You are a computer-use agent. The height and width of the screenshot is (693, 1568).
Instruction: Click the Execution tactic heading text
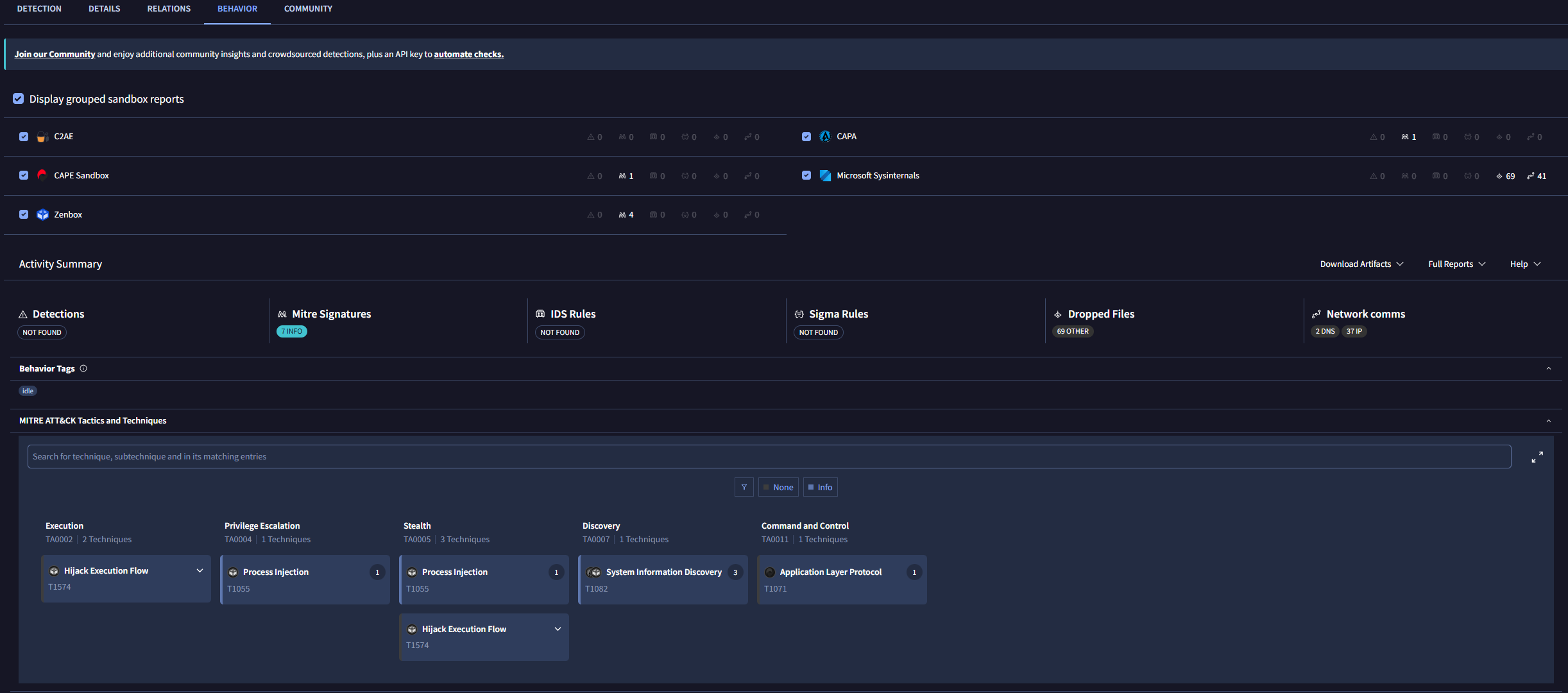pyautogui.click(x=64, y=526)
